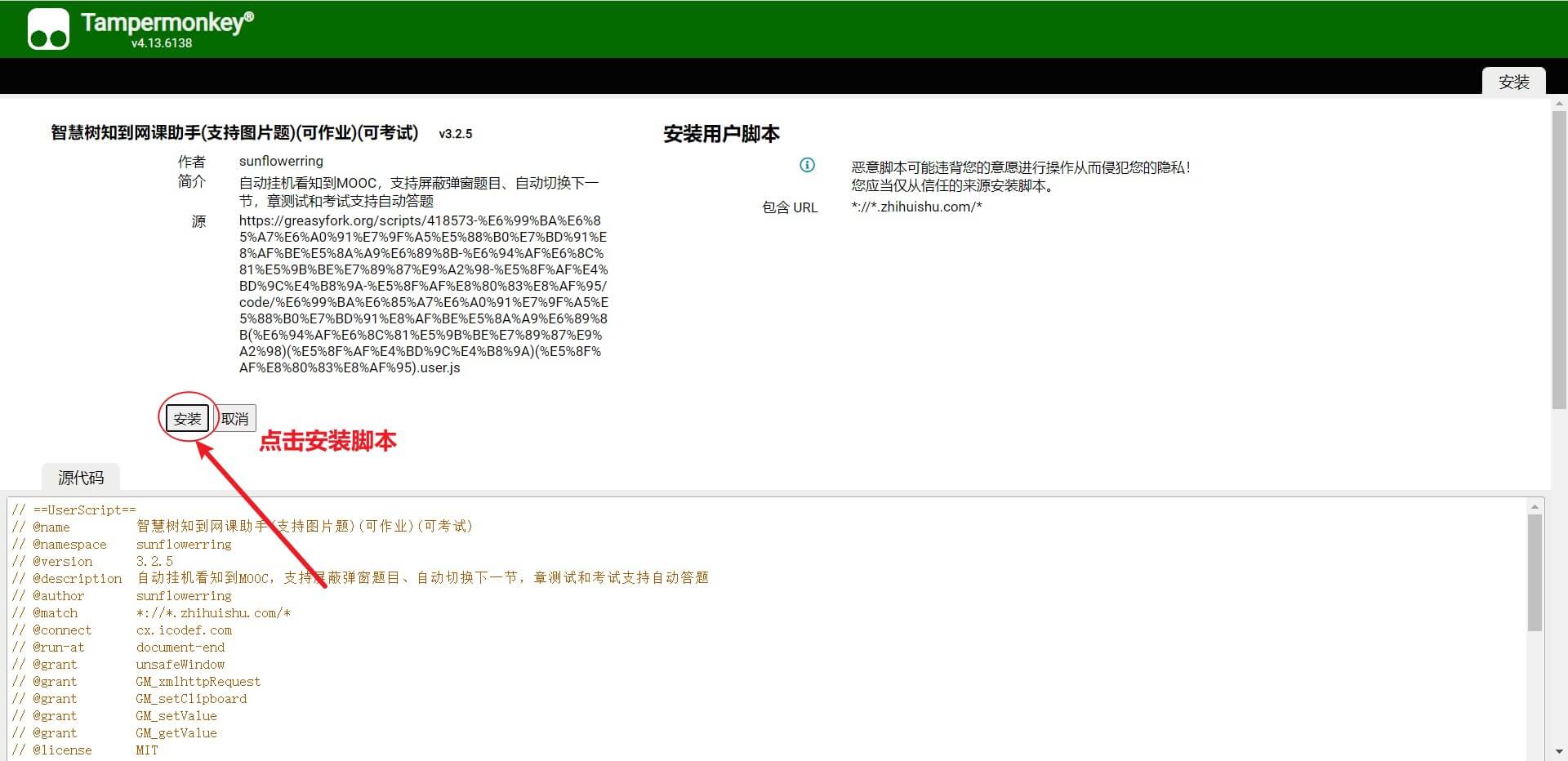Click the @grant GM_setClipboard line
Viewport: 1568px width, 761px height.
coord(129,698)
